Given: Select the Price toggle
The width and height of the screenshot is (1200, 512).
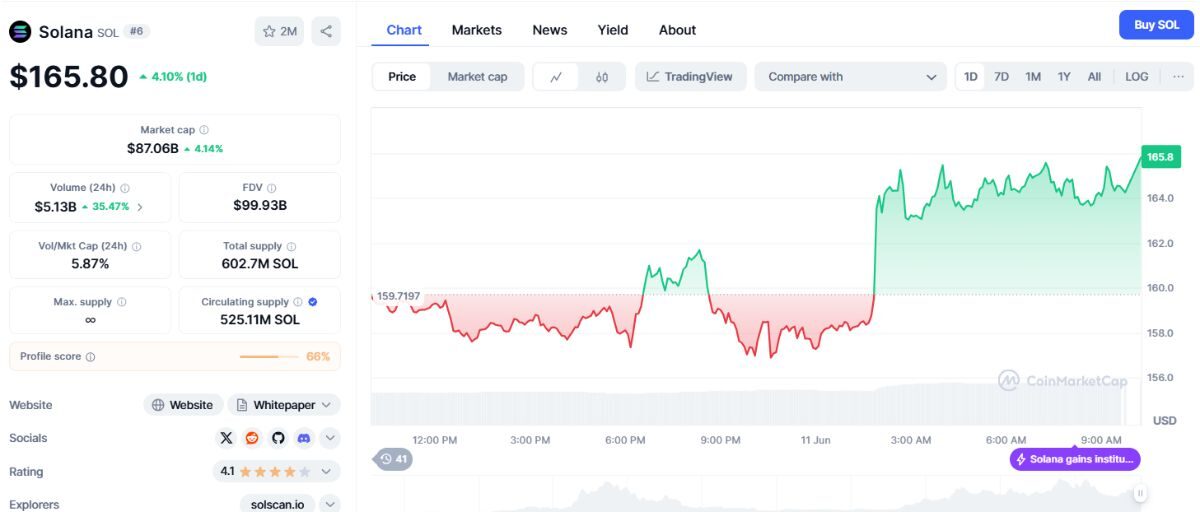Looking at the screenshot, I should (x=402, y=77).
